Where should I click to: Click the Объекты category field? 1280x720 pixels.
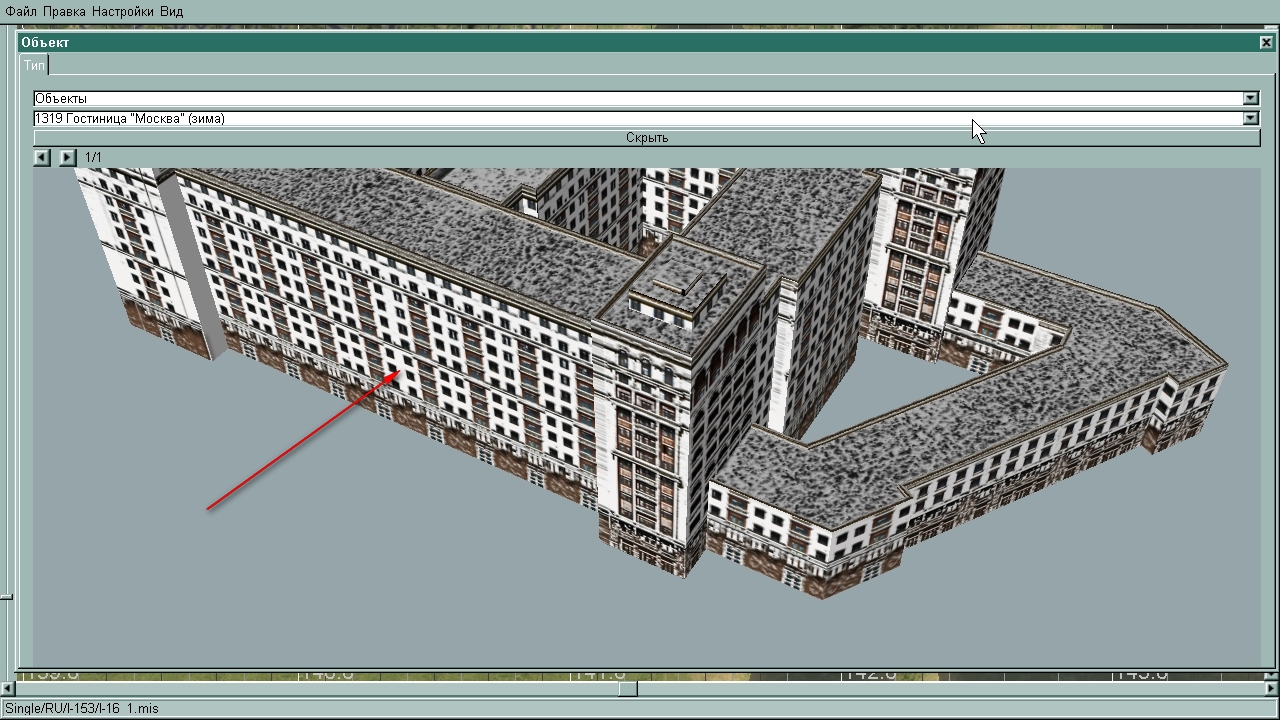[638, 98]
